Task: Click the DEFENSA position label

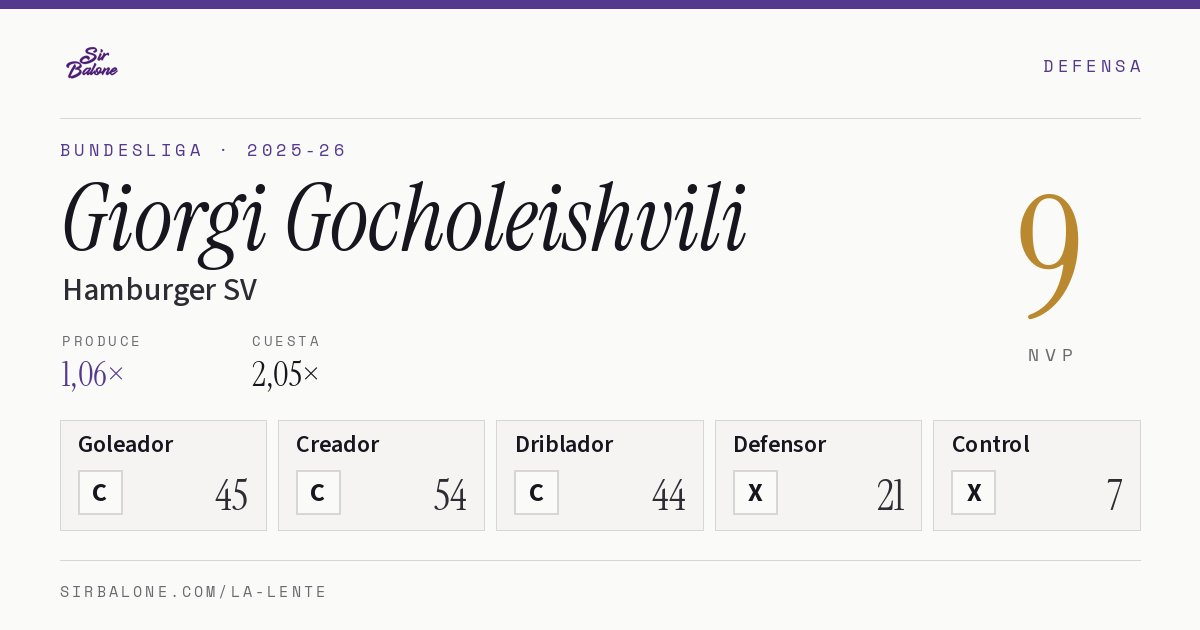Action: [1092, 66]
